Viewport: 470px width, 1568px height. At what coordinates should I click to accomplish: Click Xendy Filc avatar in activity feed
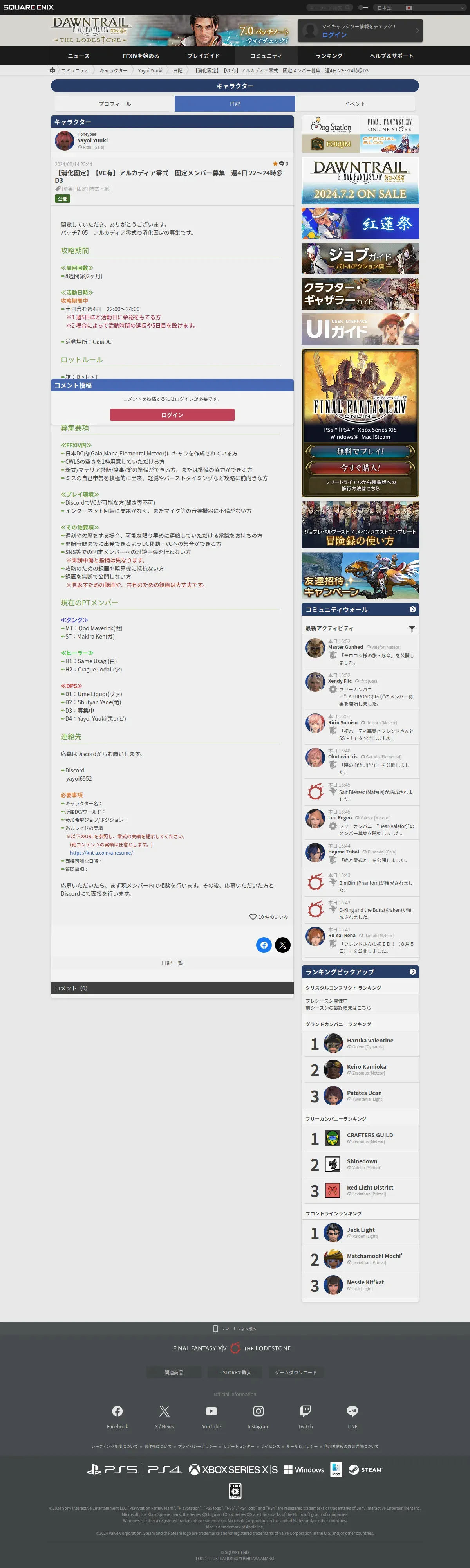pos(315,682)
